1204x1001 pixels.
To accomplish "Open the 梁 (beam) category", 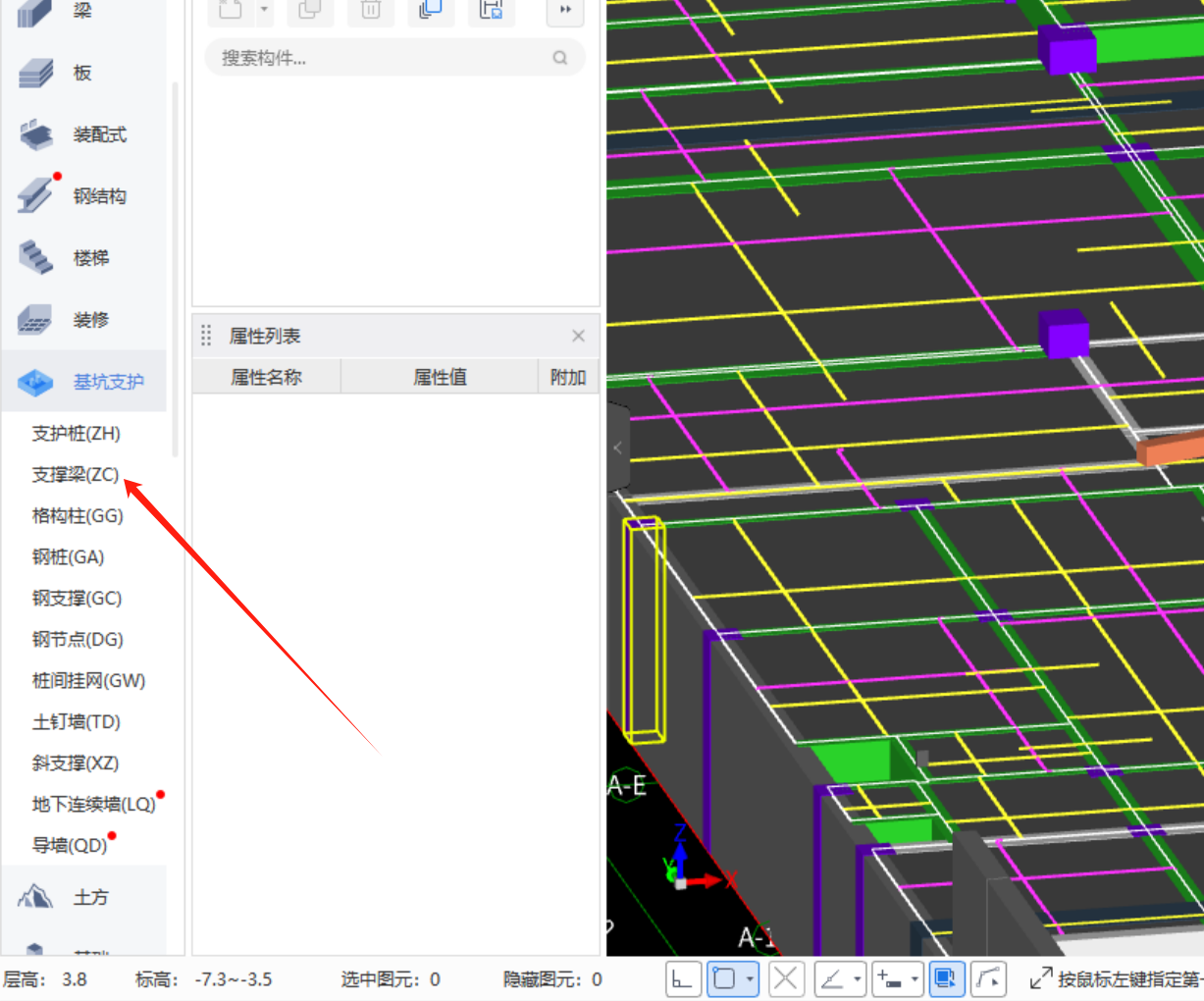I will [x=82, y=12].
